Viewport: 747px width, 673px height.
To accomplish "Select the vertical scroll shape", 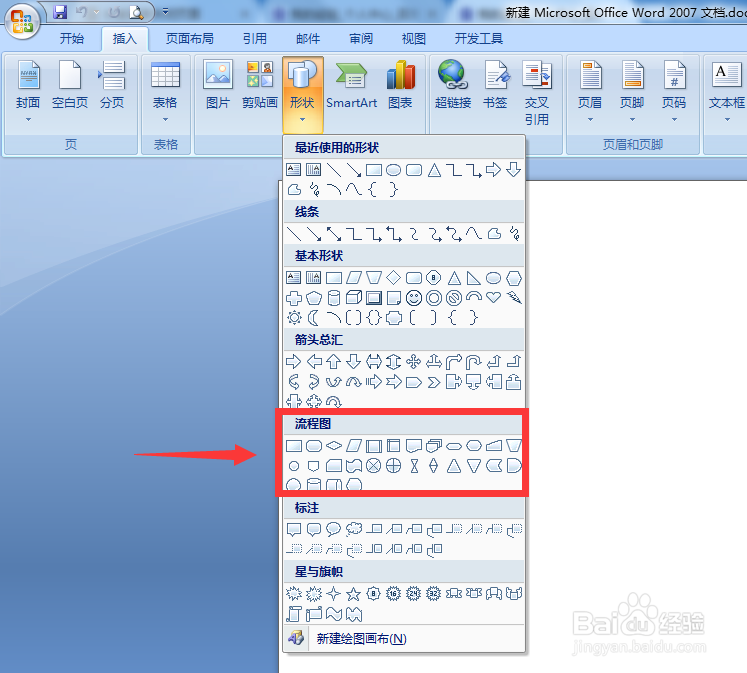I will click(294, 614).
